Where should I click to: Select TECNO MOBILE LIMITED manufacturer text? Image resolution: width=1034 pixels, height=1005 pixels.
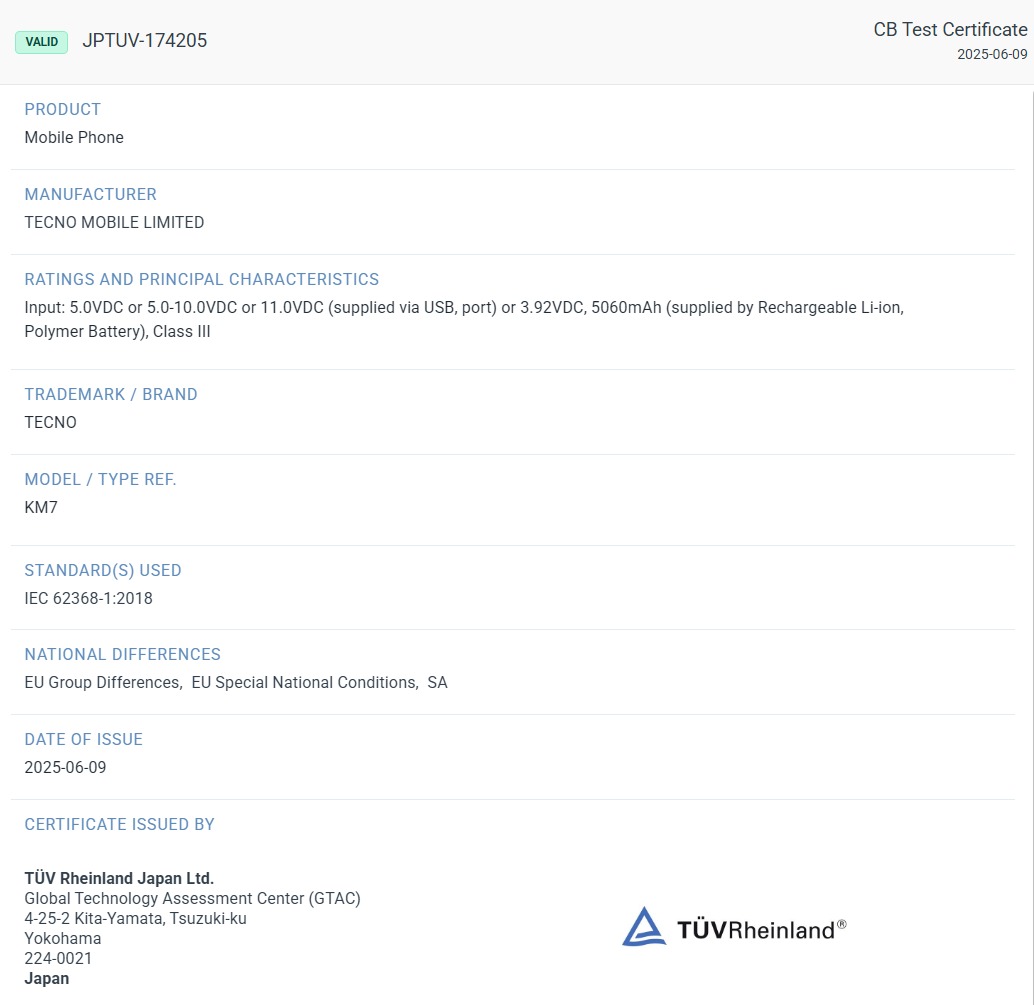click(x=114, y=222)
